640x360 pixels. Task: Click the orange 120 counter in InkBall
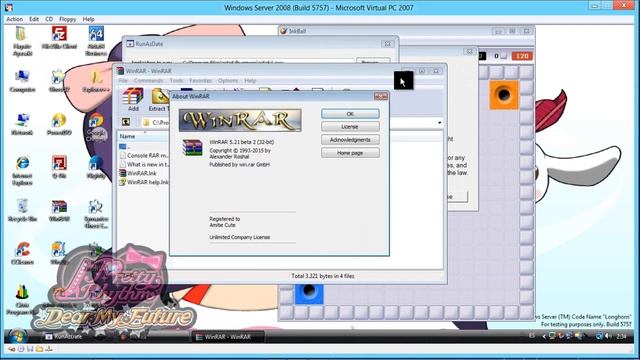point(522,56)
